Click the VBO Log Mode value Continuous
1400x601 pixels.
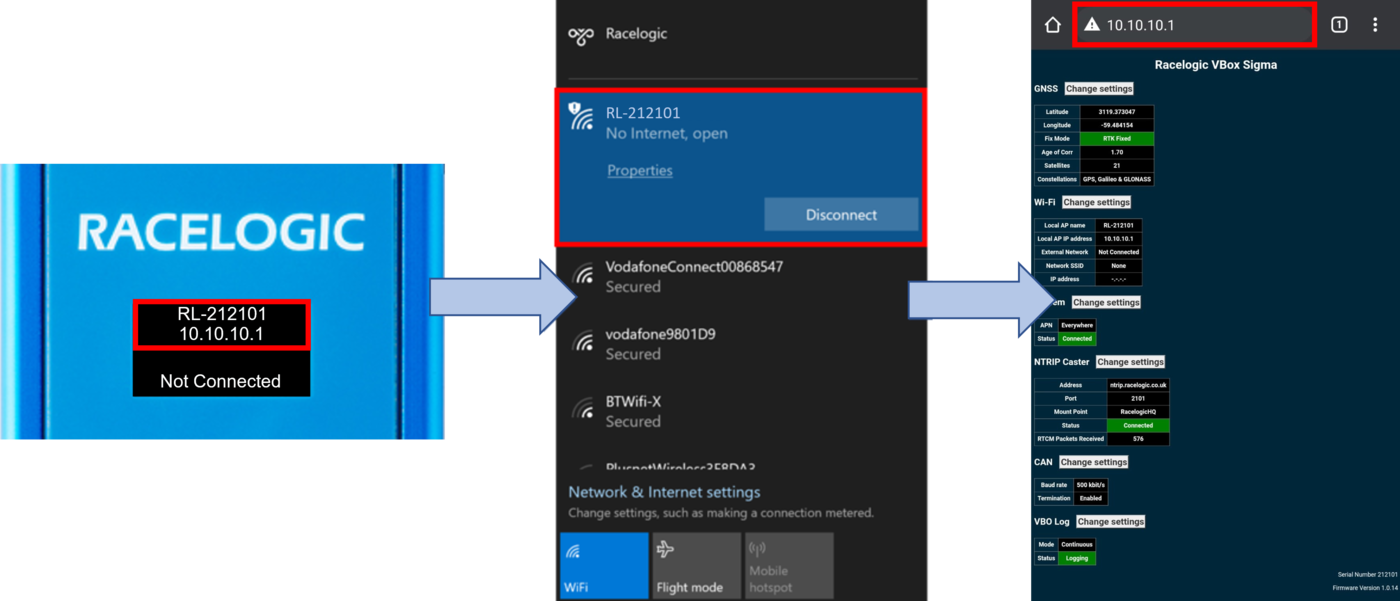[1077, 545]
